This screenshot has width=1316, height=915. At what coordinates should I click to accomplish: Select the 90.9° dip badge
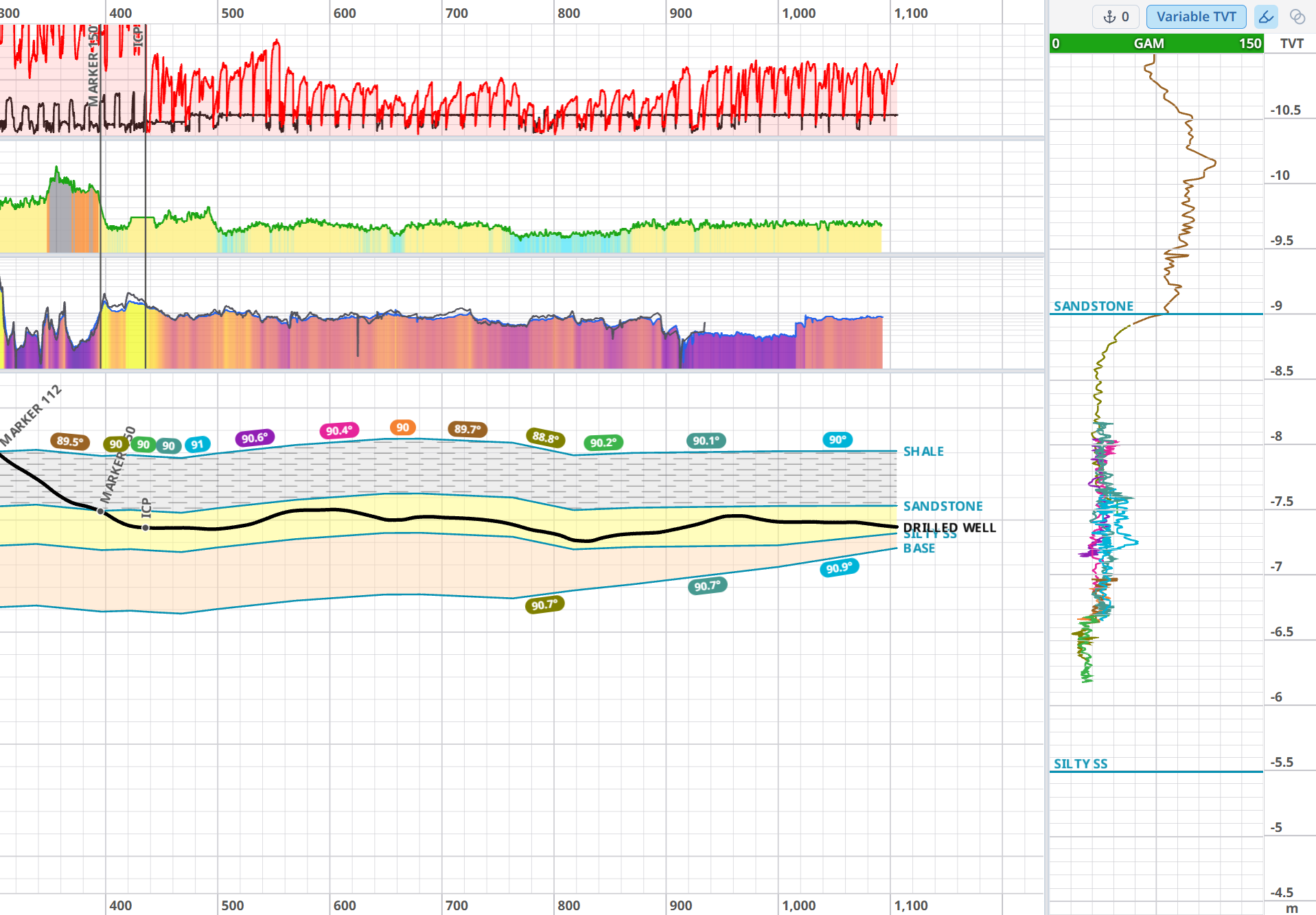(839, 568)
